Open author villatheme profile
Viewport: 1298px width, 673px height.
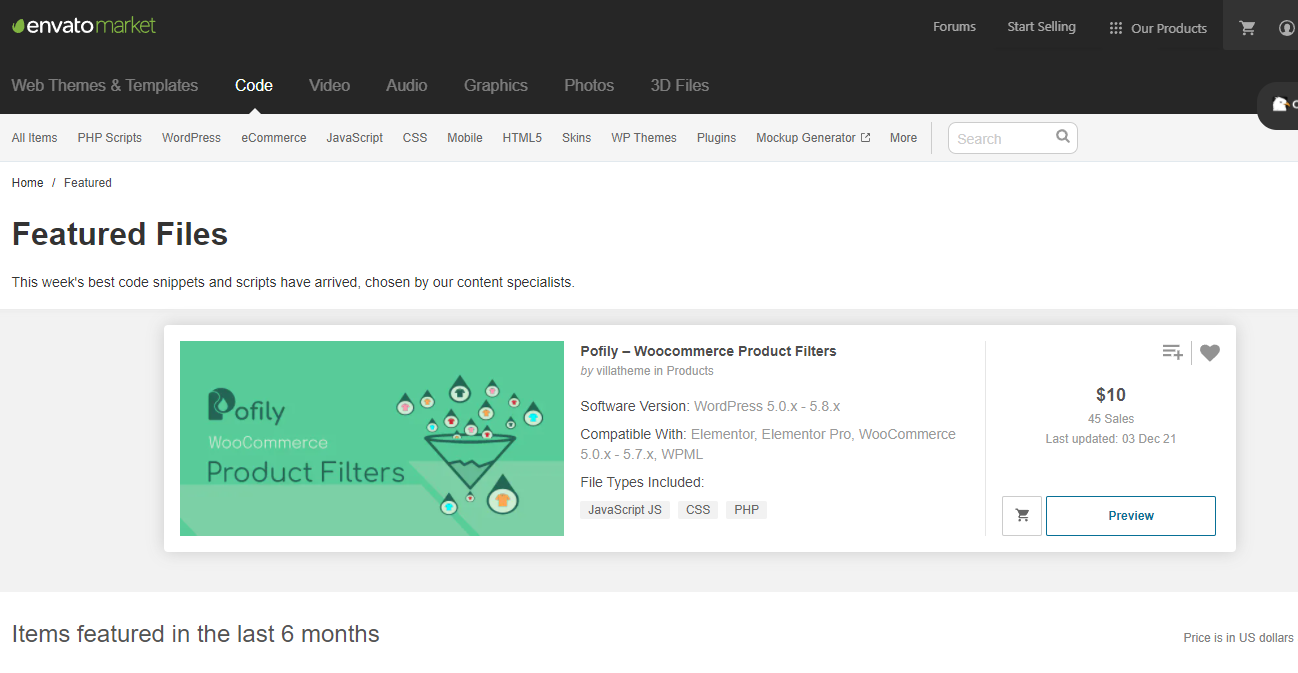pos(623,371)
